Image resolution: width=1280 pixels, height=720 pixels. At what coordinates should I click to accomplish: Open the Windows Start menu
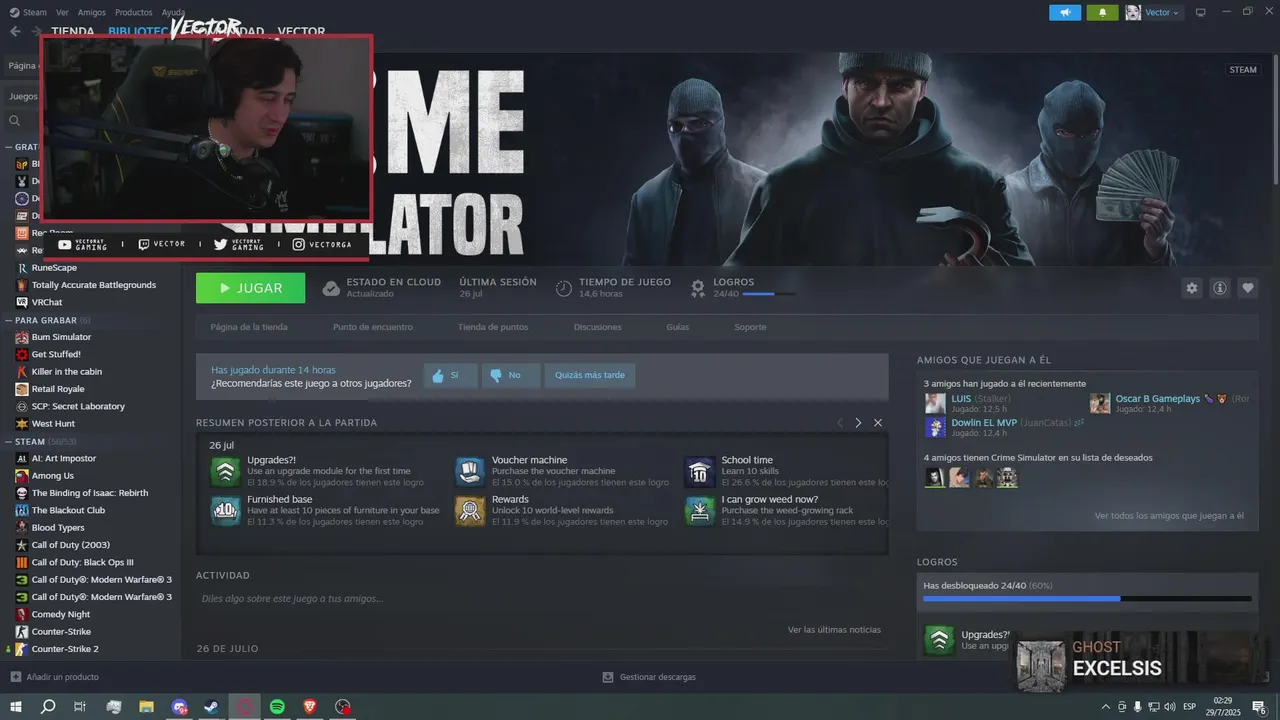pyautogui.click(x=15, y=706)
